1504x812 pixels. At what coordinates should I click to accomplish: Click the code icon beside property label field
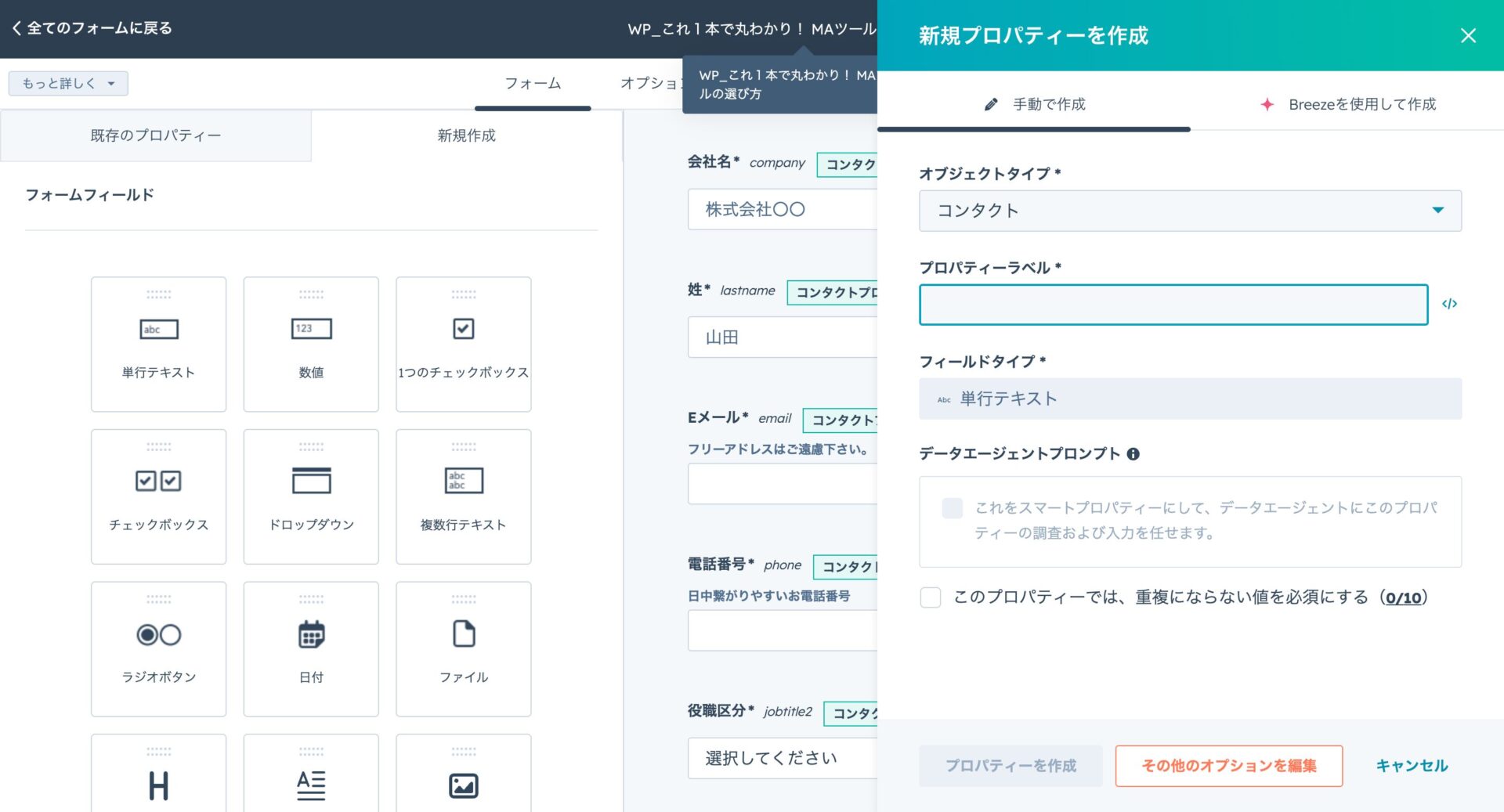point(1449,304)
